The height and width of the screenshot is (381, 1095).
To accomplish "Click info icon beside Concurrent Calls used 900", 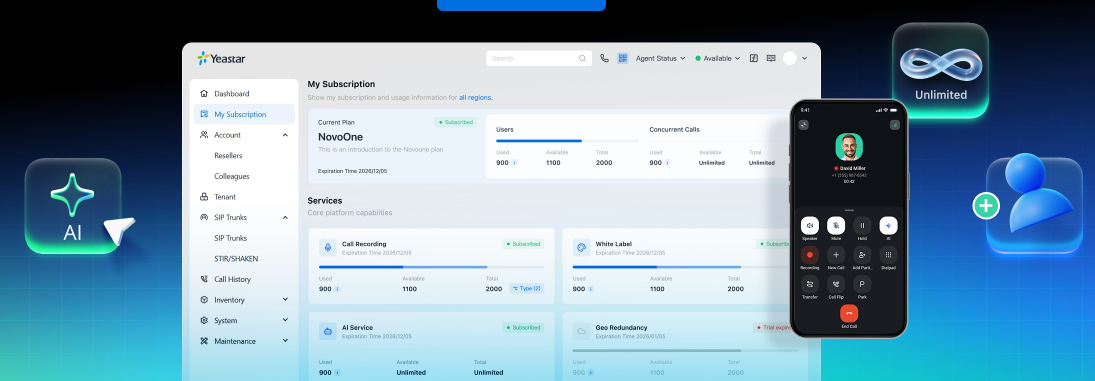I will (x=668, y=163).
